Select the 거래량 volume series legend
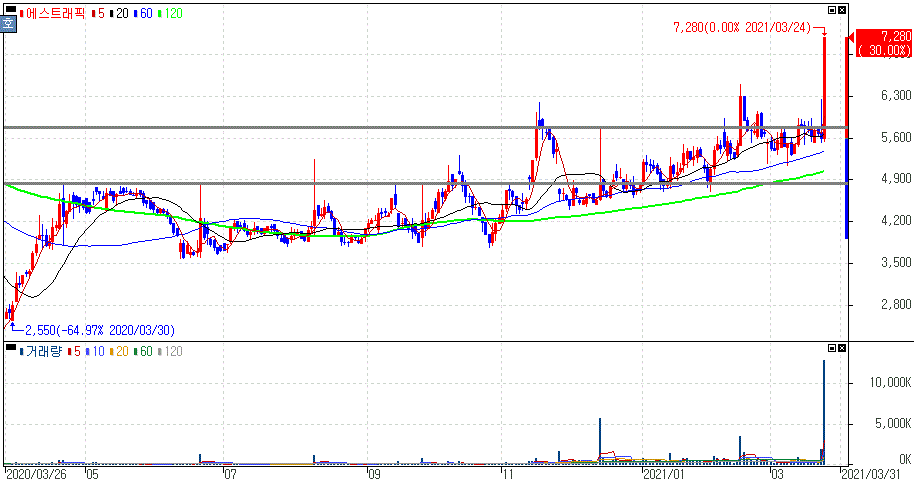This screenshot has height=481, width=914. point(41,352)
